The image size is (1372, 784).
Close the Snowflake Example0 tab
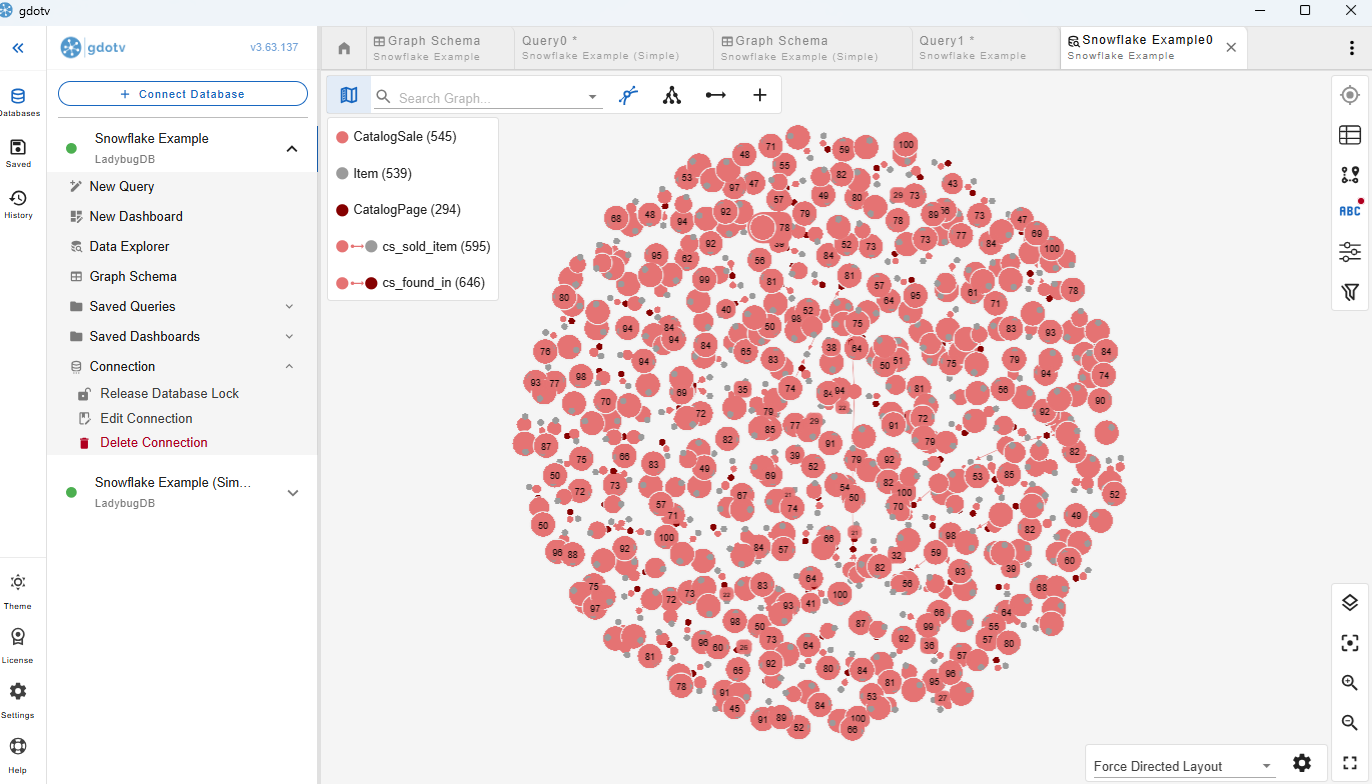pos(1231,47)
